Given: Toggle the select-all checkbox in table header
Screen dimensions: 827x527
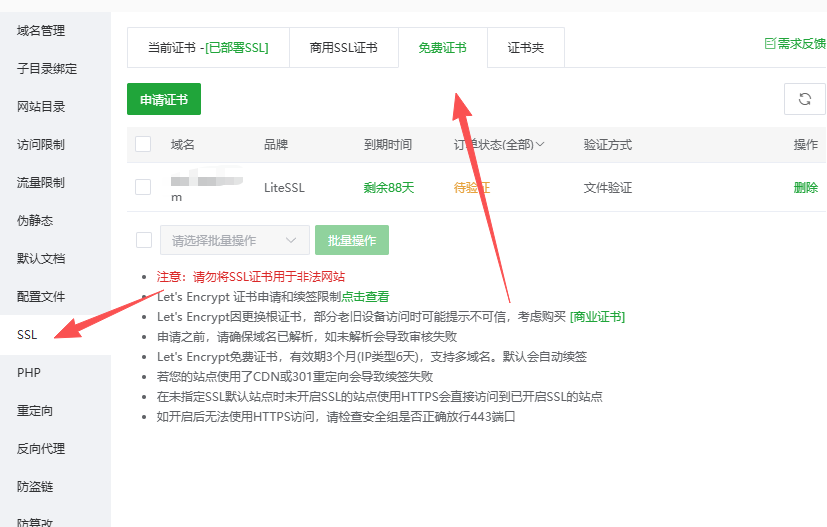Looking at the screenshot, I should click(x=143, y=144).
